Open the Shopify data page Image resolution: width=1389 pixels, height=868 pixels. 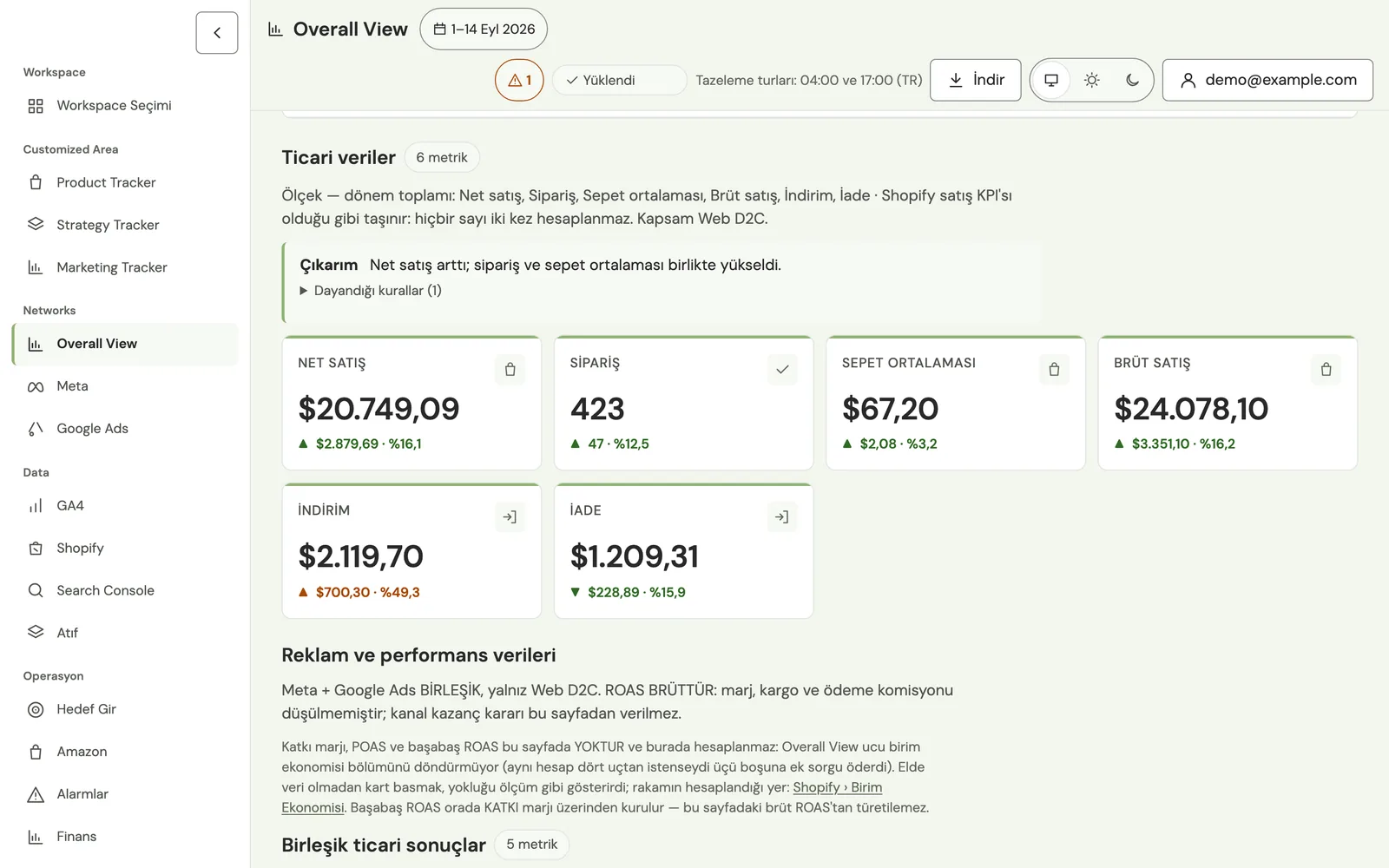[125, 548]
